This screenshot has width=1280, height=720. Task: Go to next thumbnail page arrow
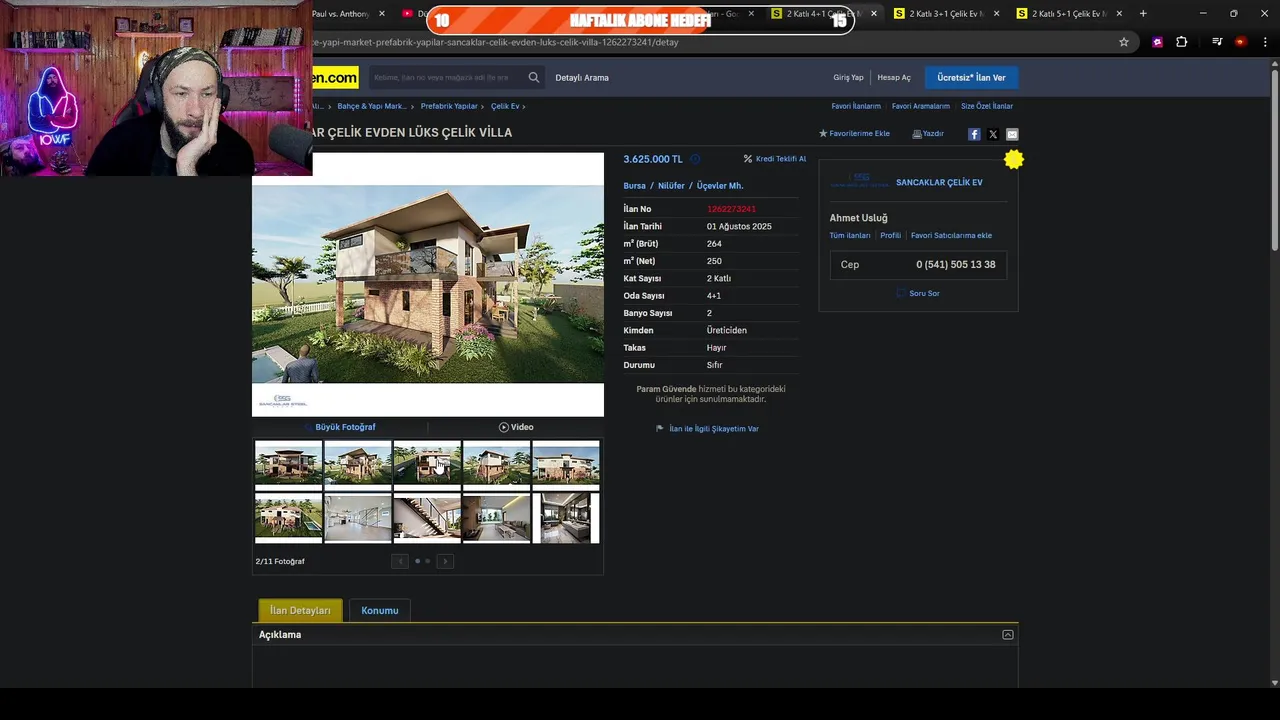445,561
